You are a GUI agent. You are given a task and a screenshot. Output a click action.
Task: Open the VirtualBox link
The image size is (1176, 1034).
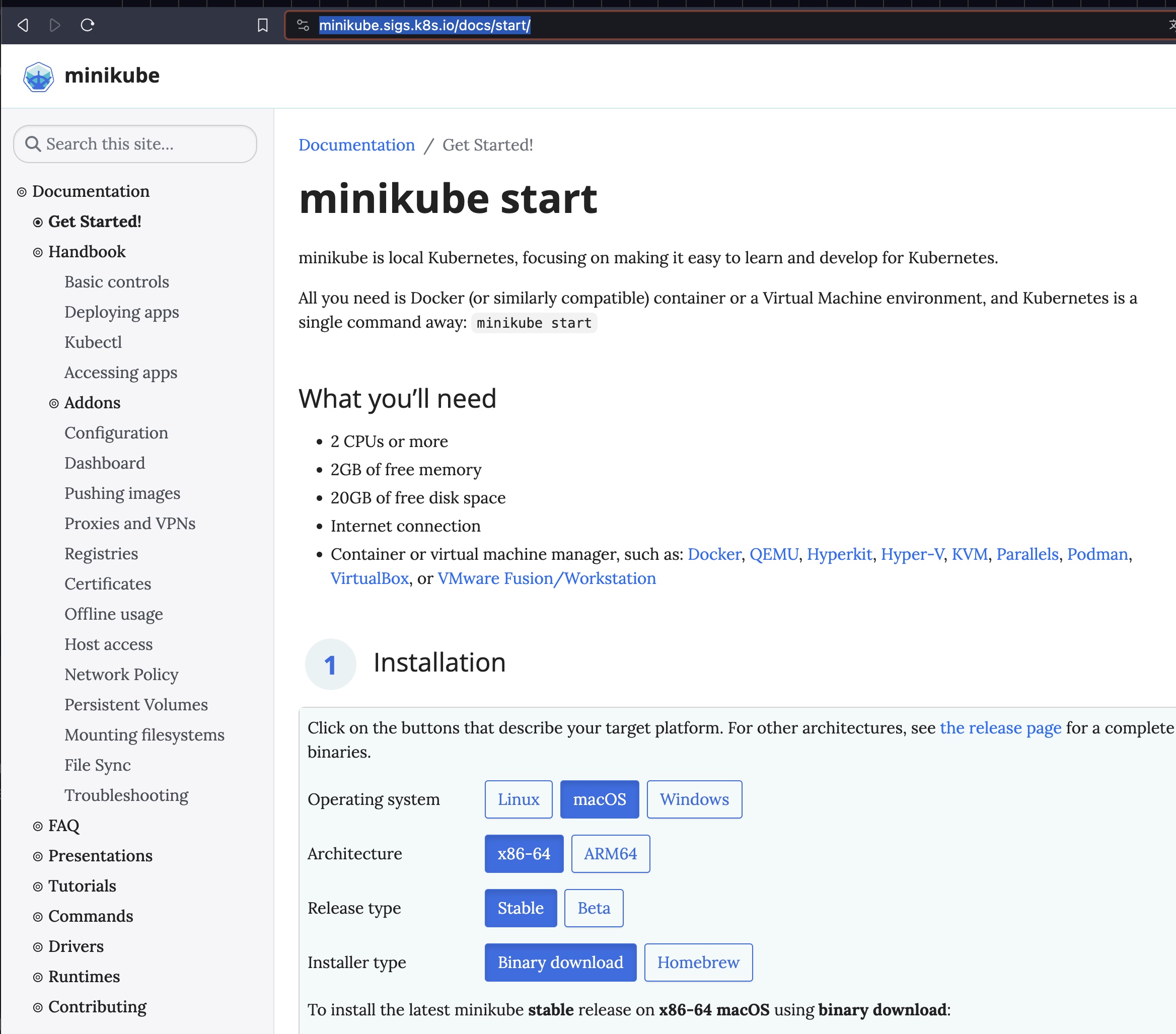pos(370,578)
